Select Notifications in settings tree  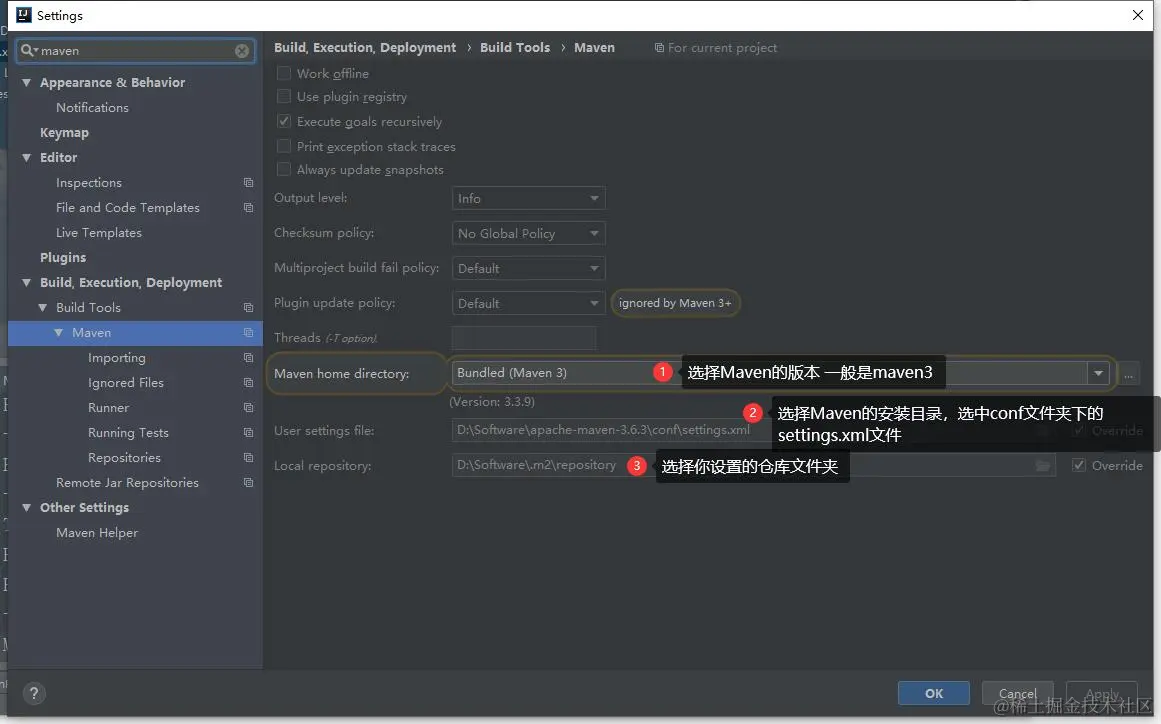tap(93, 107)
